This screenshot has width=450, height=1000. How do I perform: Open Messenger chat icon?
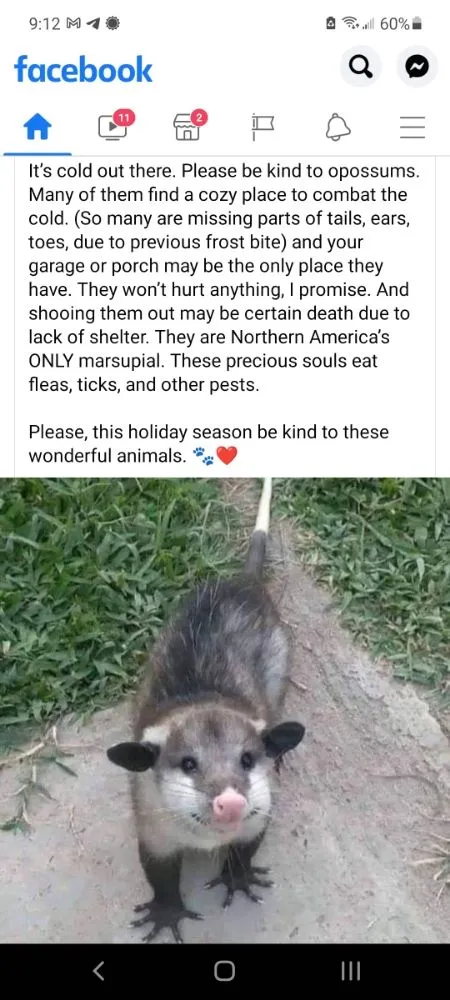417,66
